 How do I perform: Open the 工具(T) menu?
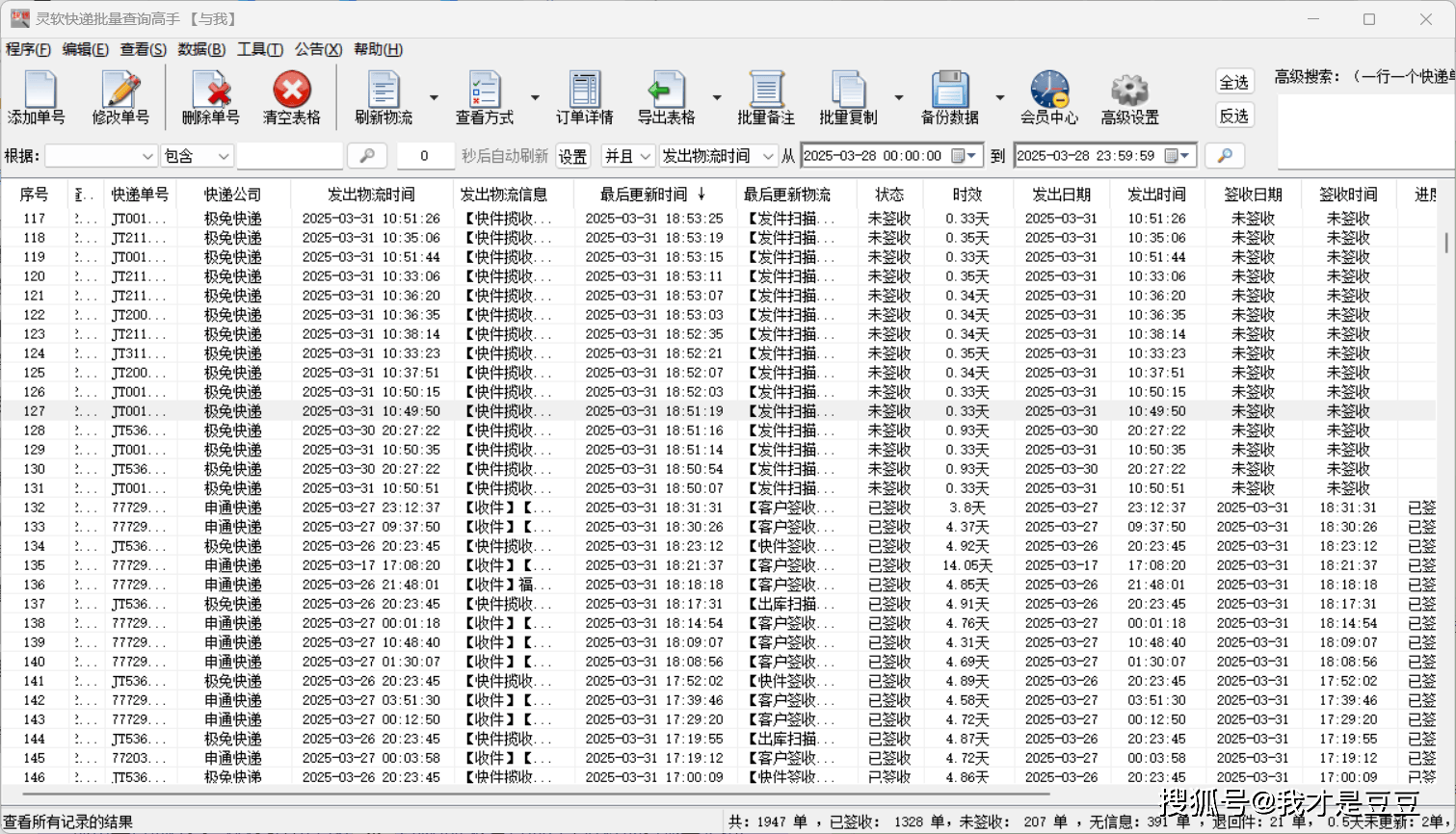[260, 49]
